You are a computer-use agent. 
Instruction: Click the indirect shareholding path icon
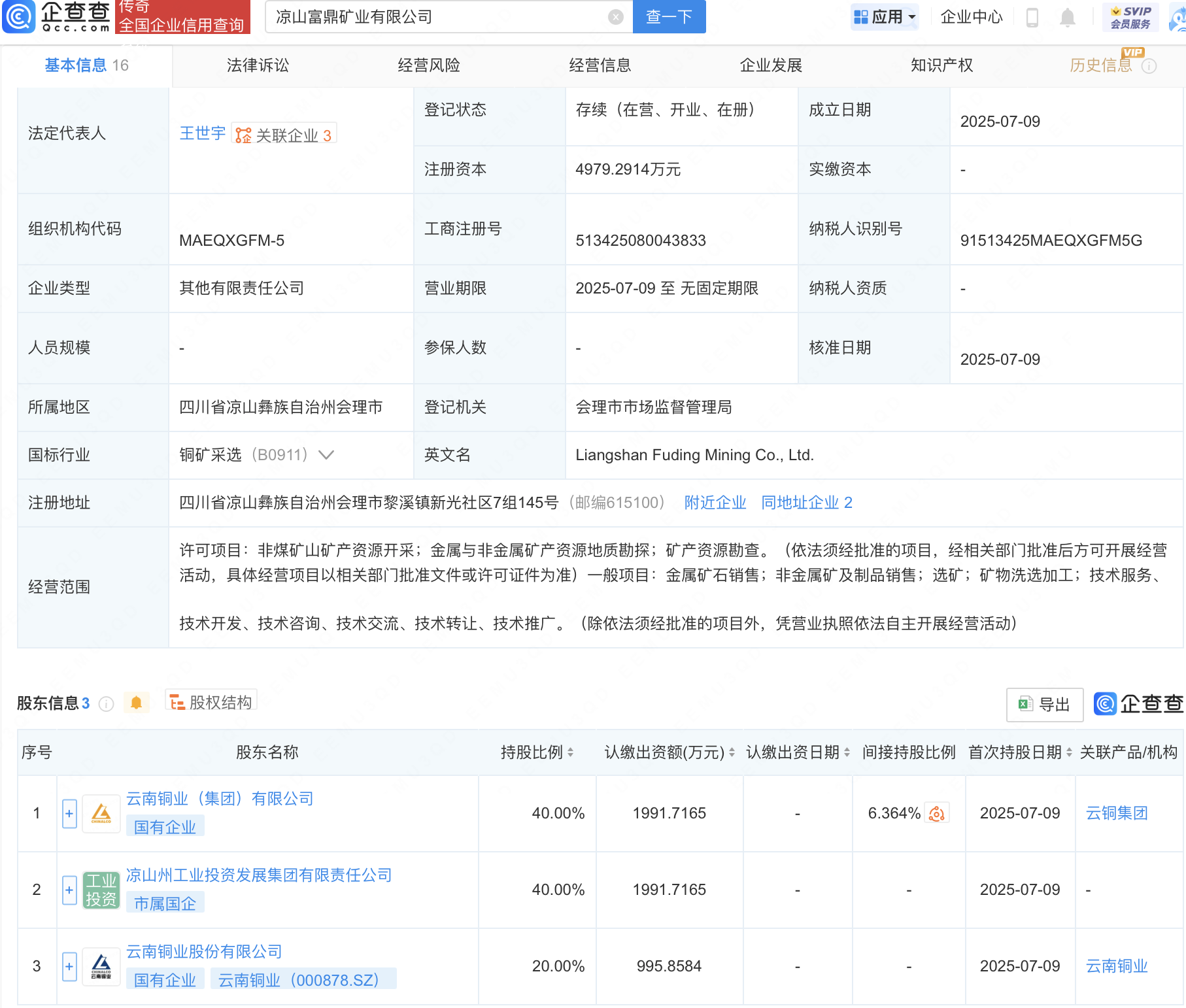click(x=936, y=813)
